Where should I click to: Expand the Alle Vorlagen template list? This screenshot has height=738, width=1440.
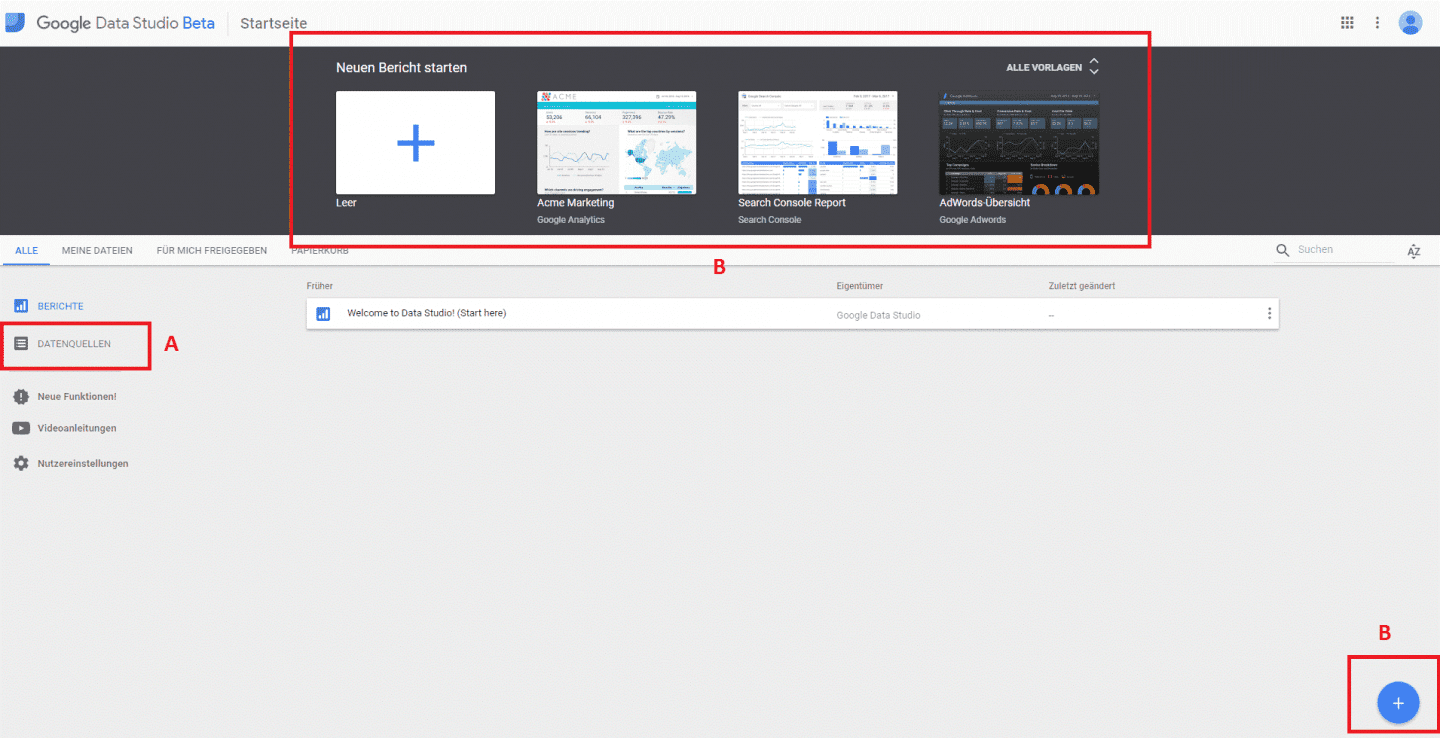1052,67
